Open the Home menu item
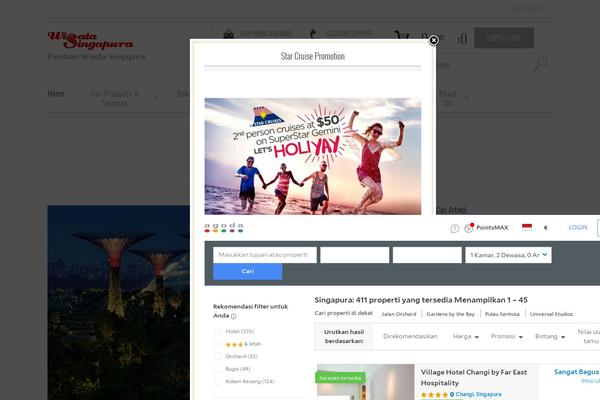600x400 pixels. [x=56, y=93]
